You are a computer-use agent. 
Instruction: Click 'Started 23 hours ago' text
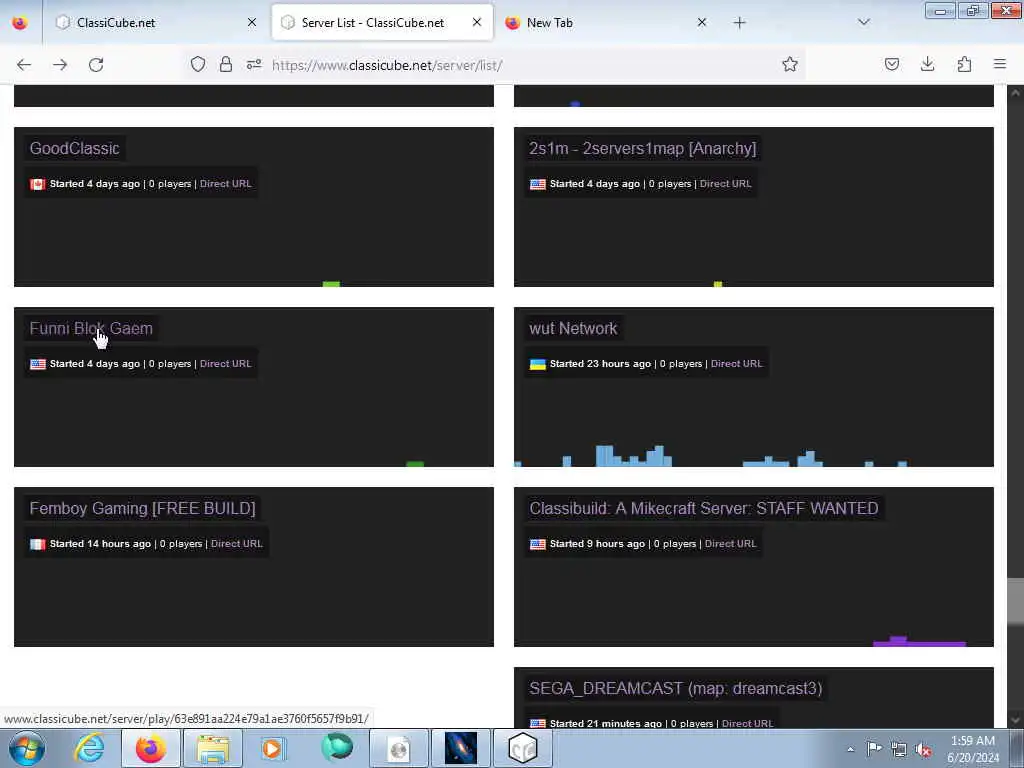coord(600,364)
